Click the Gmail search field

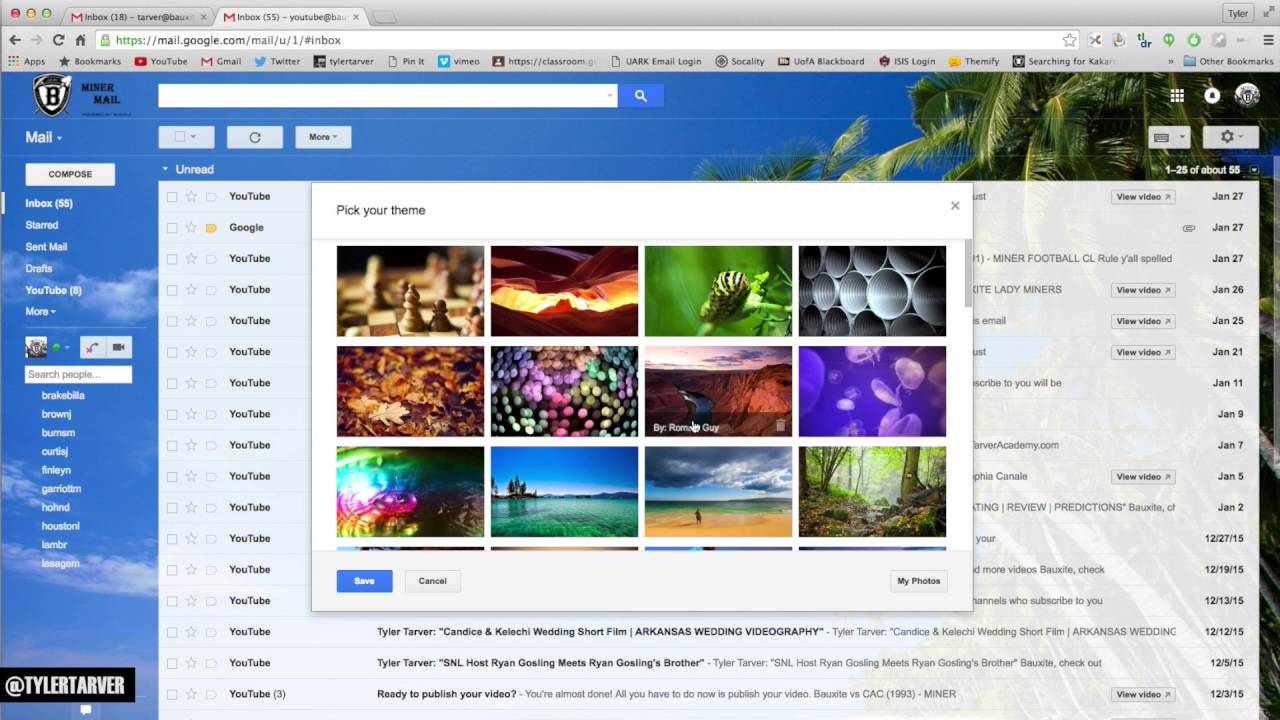tap(387, 96)
